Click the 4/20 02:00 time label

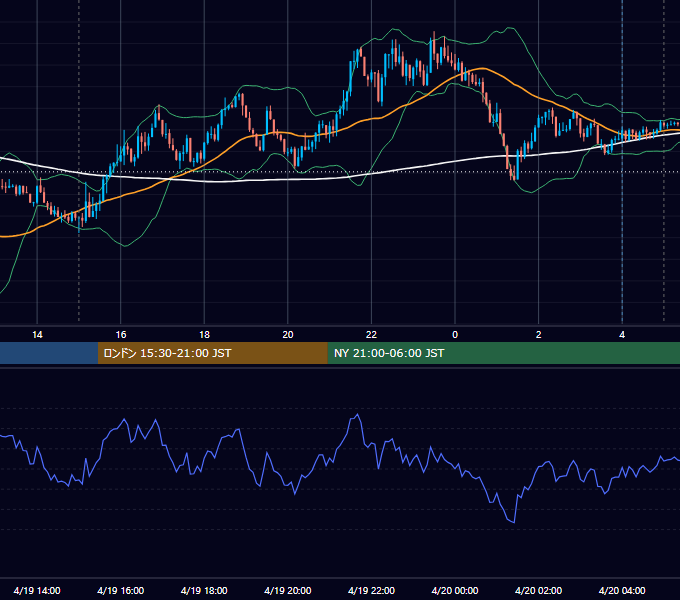pos(538,590)
